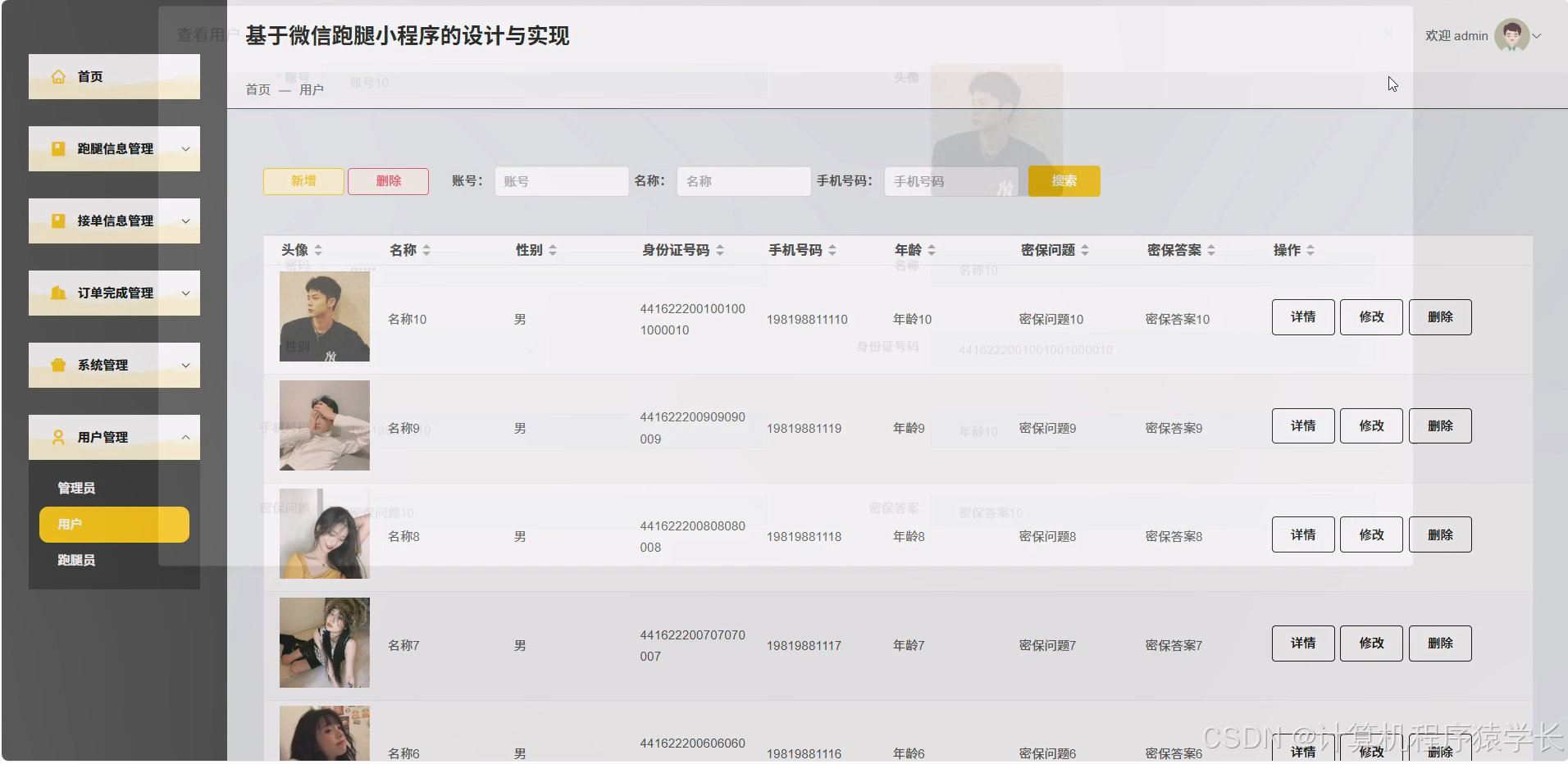1568x764 pixels.
Task: Expand 系统管理 menu chevron
Action: [185, 366]
